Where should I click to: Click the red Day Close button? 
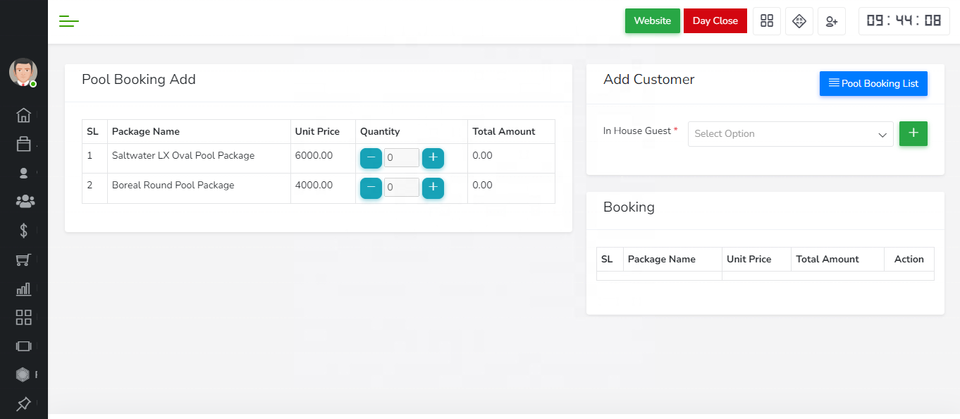point(715,21)
